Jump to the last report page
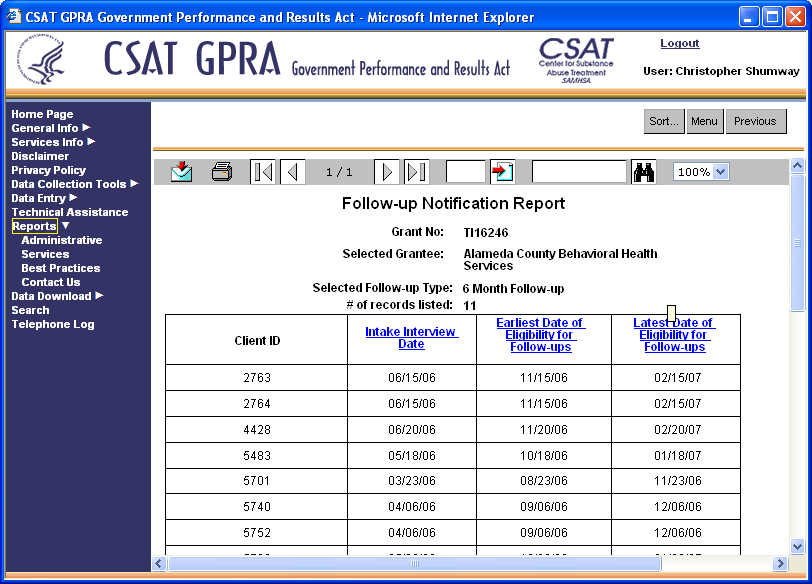The image size is (812, 584). tap(416, 172)
